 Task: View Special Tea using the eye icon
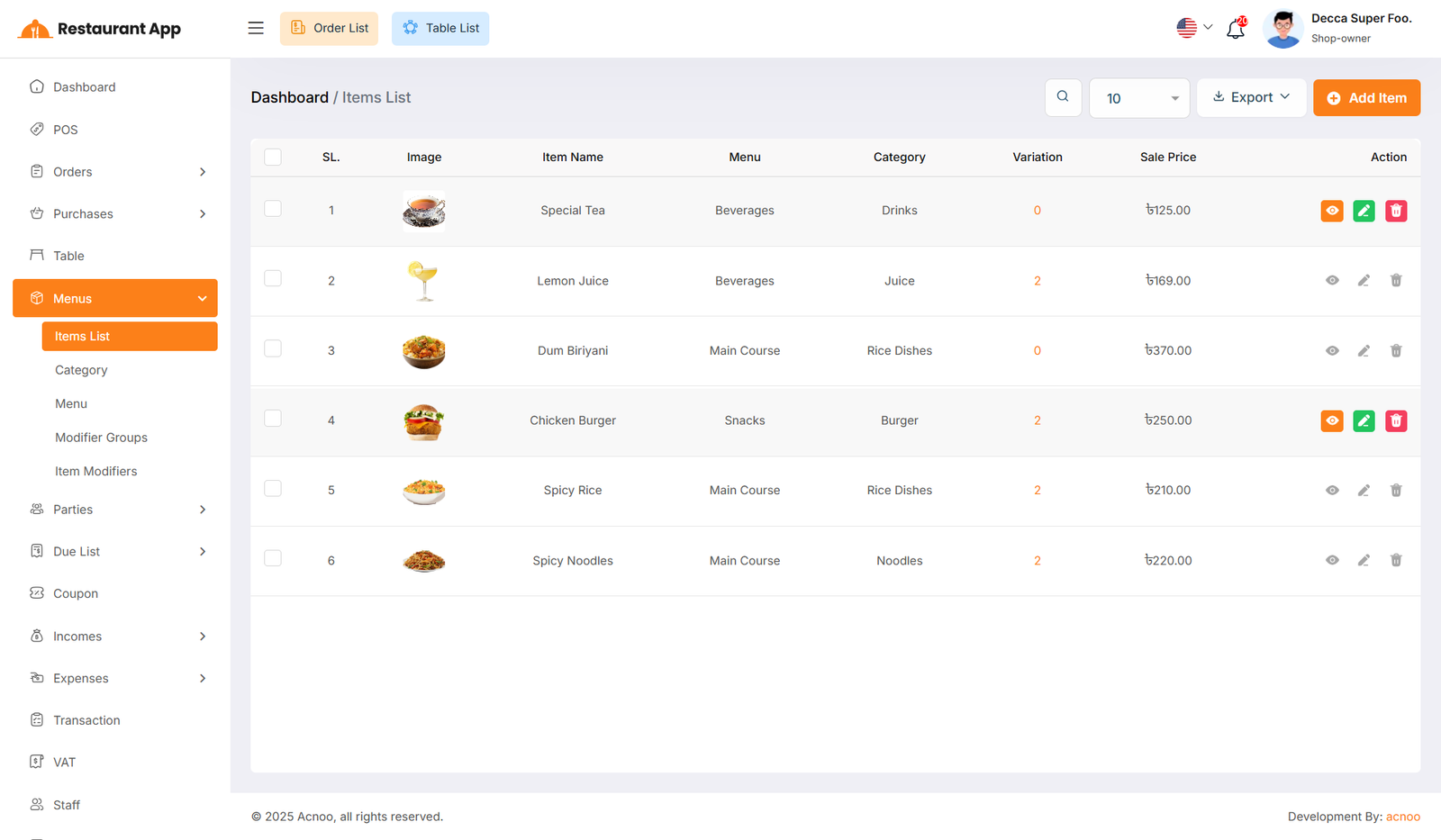[x=1332, y=211]
